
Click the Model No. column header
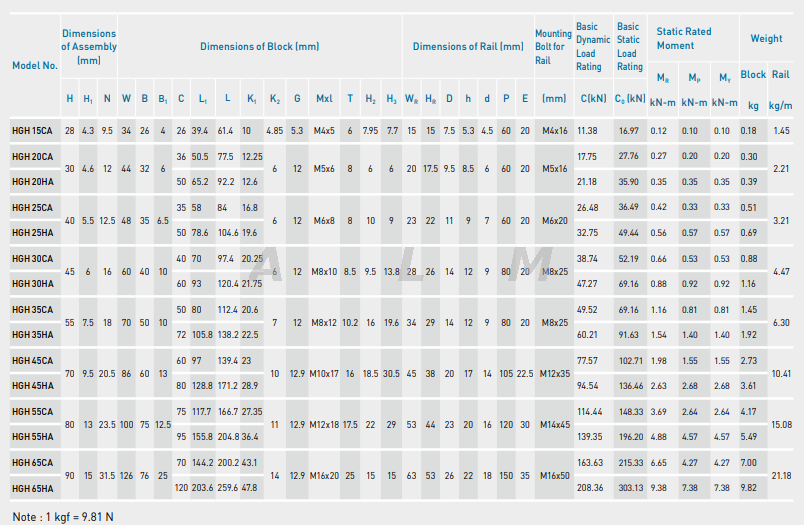34,65
